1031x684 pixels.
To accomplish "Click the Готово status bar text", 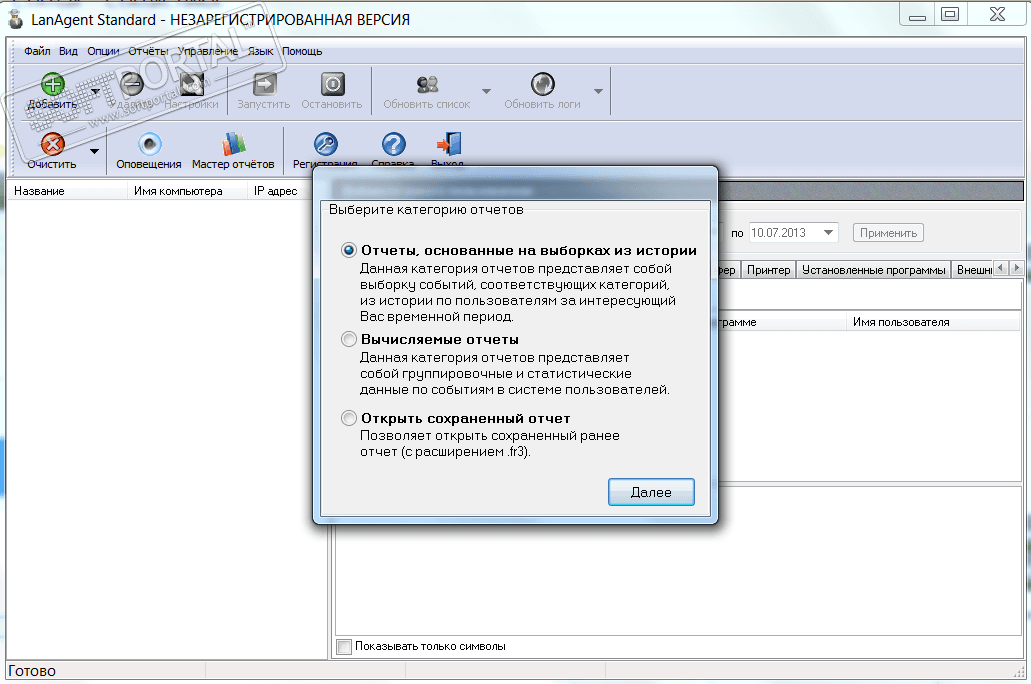I will (32, 671).
